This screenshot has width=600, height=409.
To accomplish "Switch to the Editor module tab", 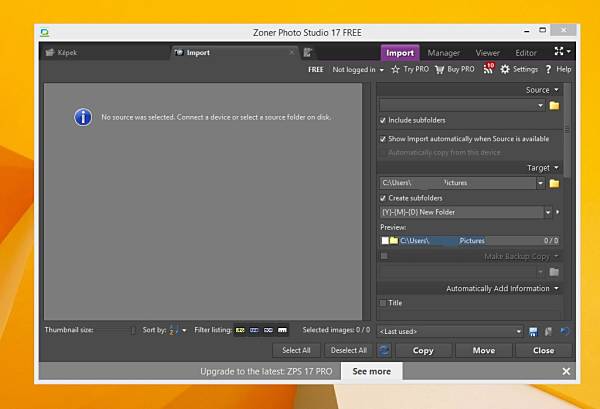I will (526, 53).
